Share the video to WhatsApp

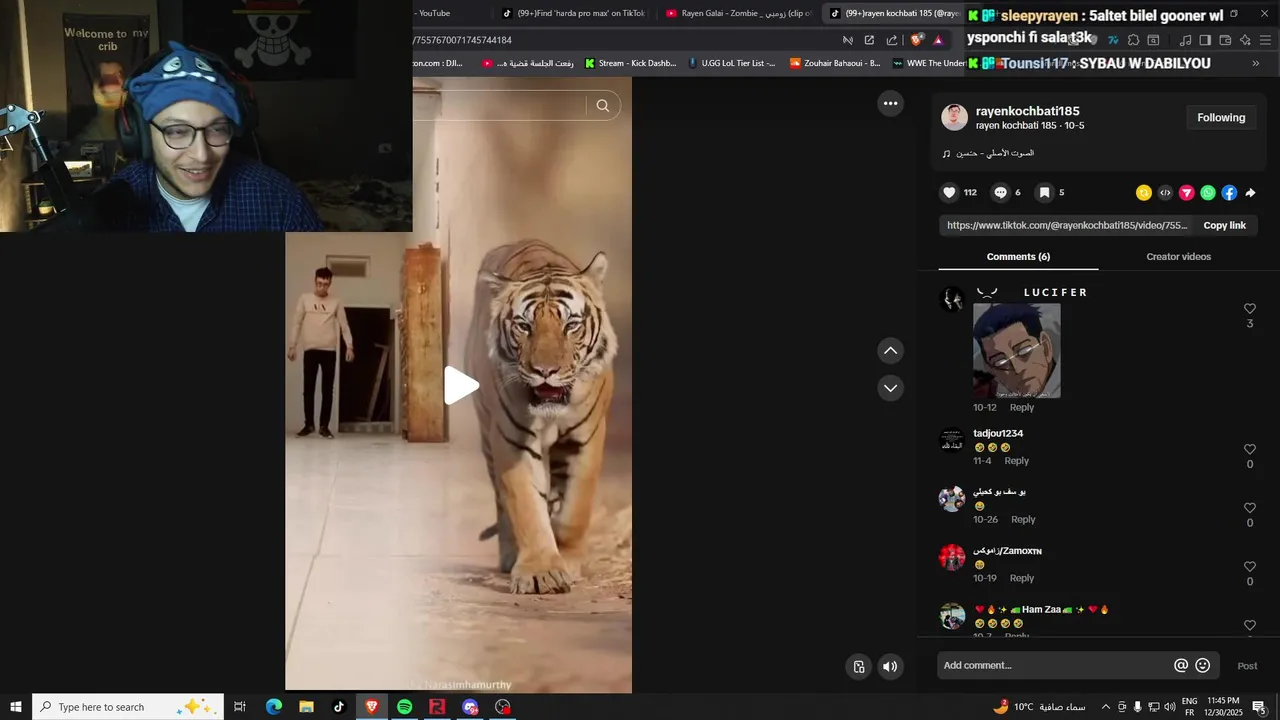(1208, 193)
